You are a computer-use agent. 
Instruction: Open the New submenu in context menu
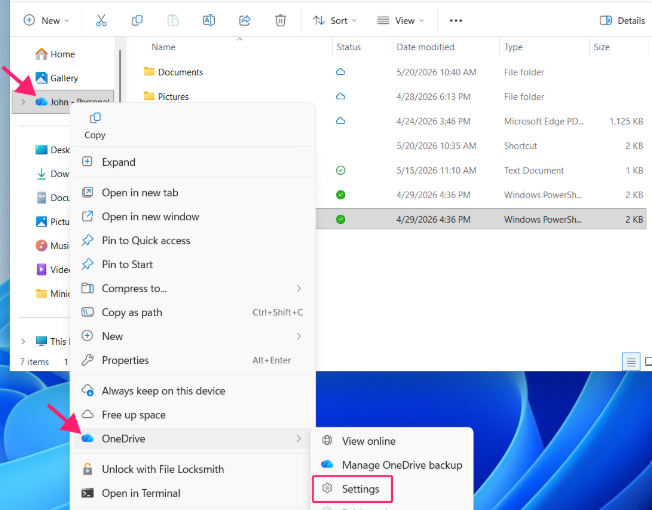point(193,336)
